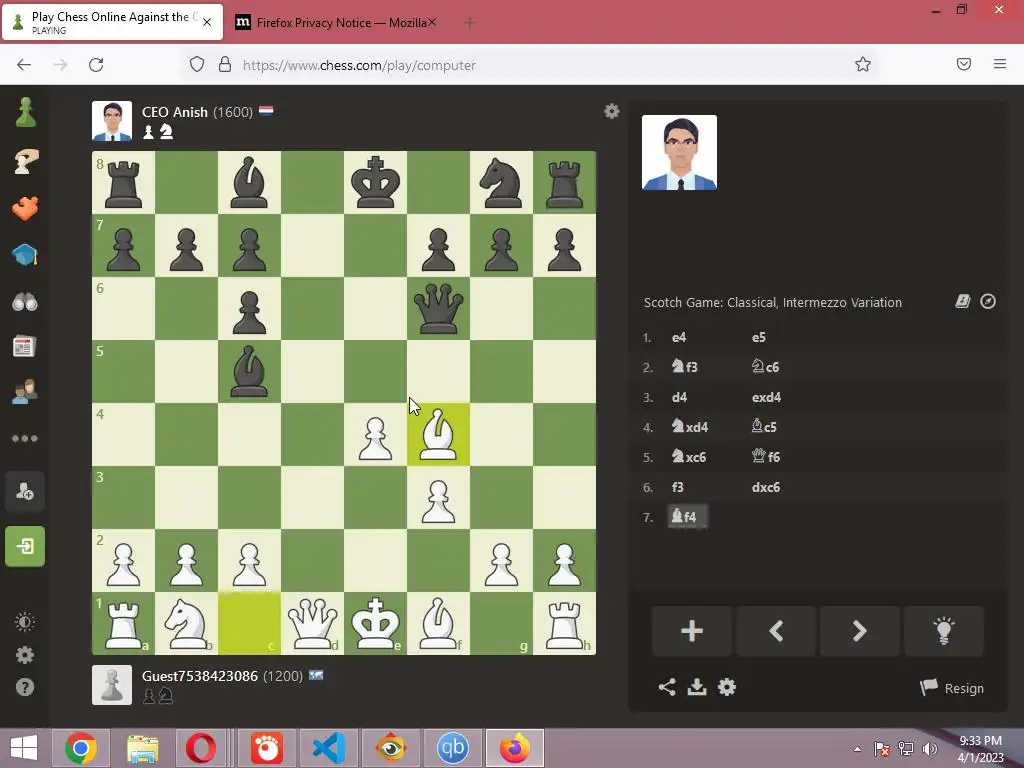The image size is (1024, 768).
Task: Share the game using share icon
Action: tap(667, 687)
